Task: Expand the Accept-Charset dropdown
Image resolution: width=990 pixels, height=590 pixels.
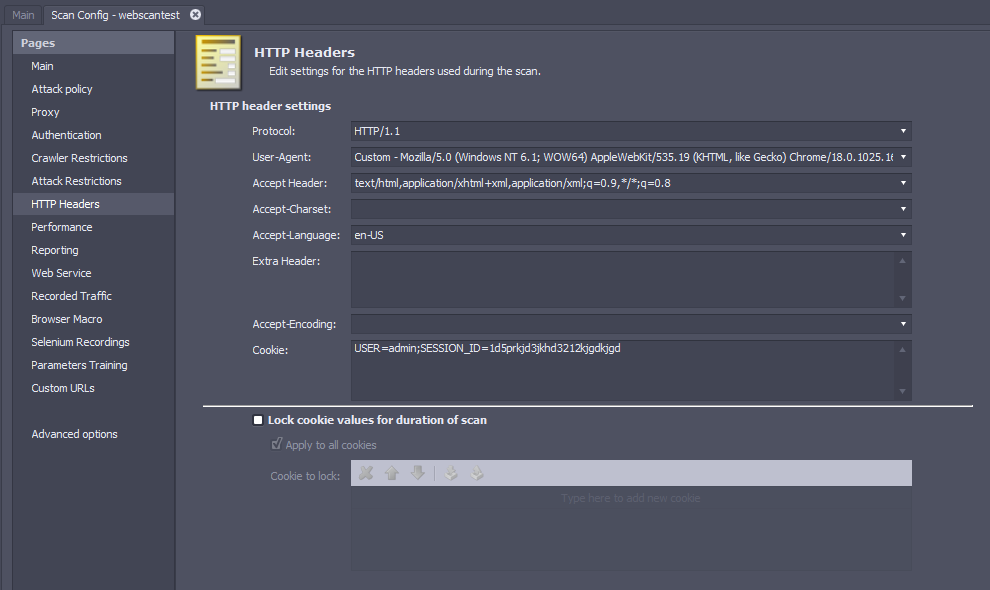Action: 904,208
